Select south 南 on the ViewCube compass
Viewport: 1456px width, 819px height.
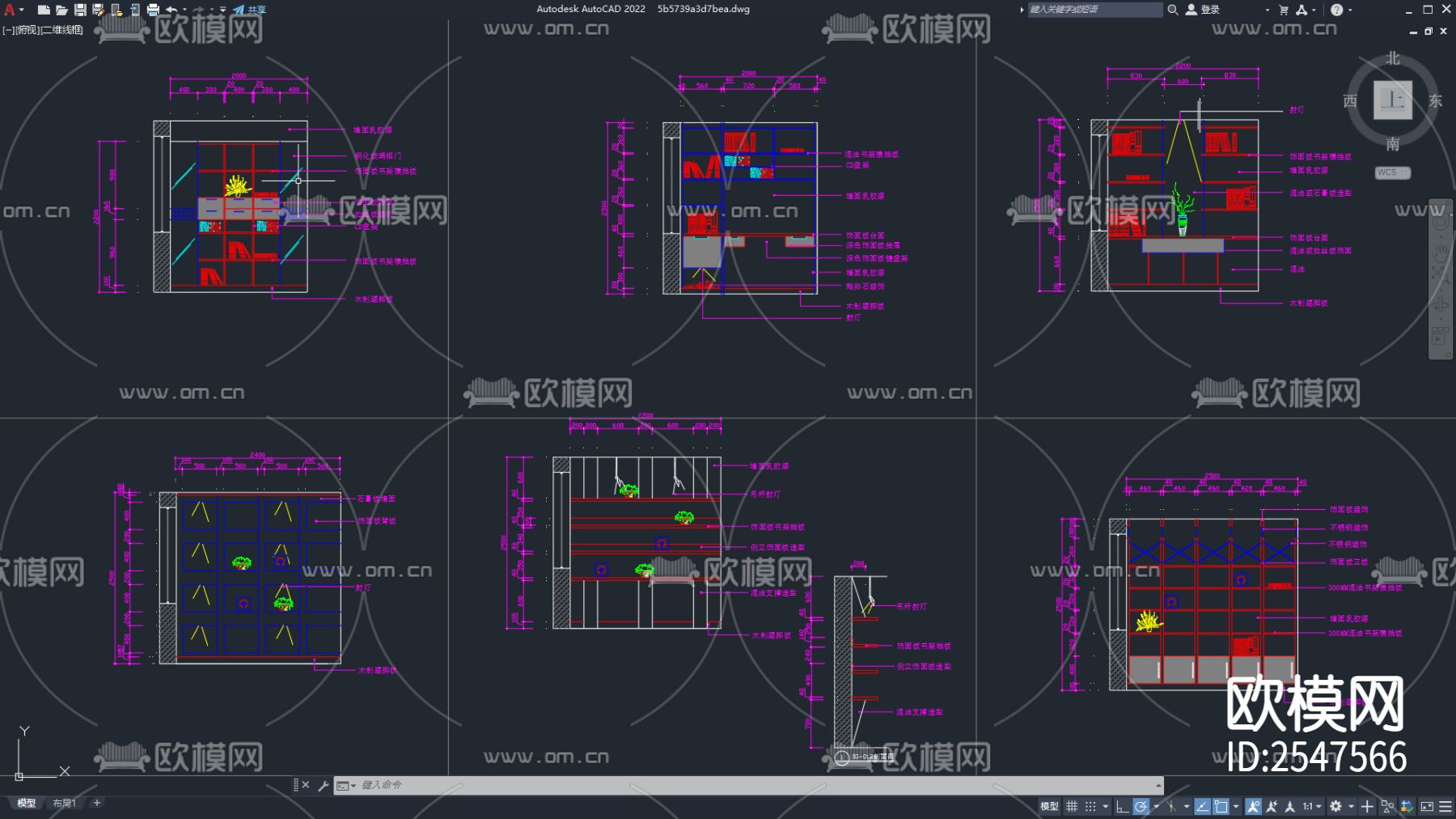pos(1393,144)
